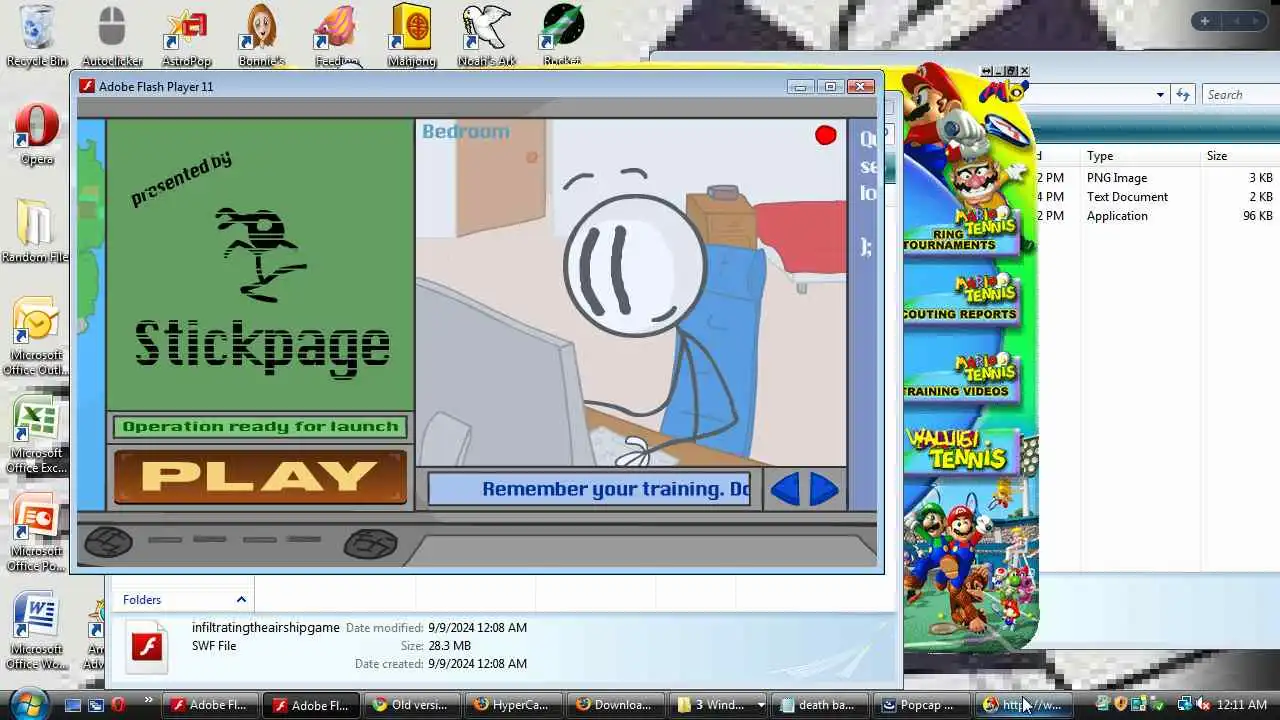The image size is (1280, 720).
Task: Sort by the Type column header
Action: point(1140,156)
